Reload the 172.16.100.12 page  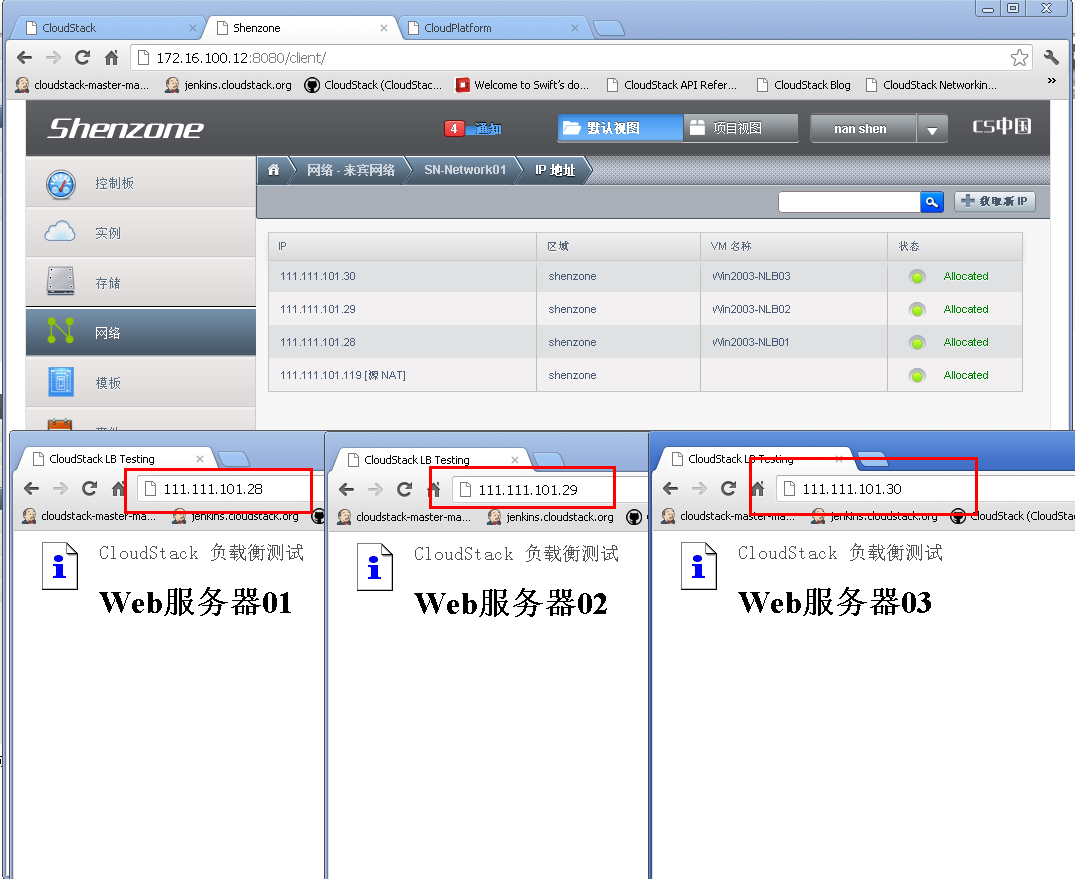click(x=82, y=58)
